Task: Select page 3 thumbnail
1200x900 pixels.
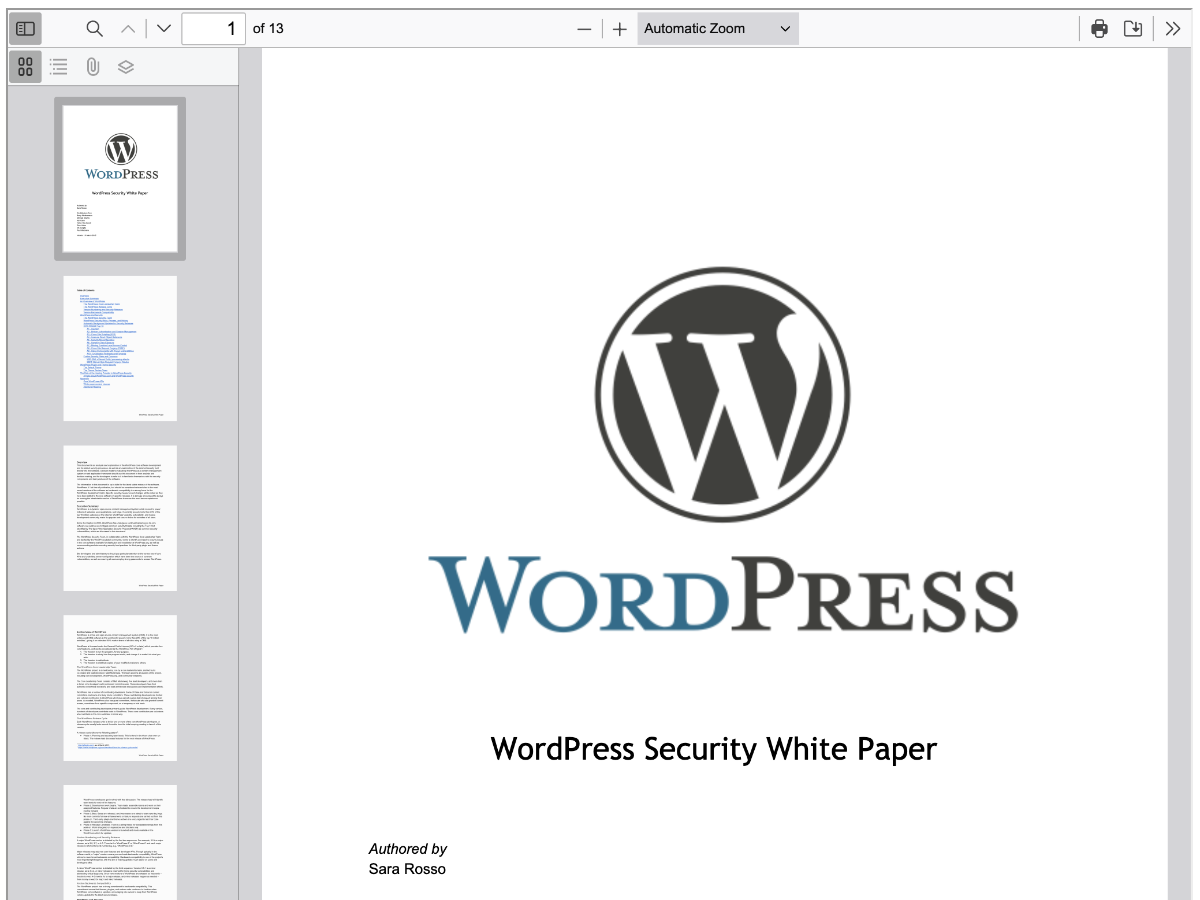Action: click(120, 518)
